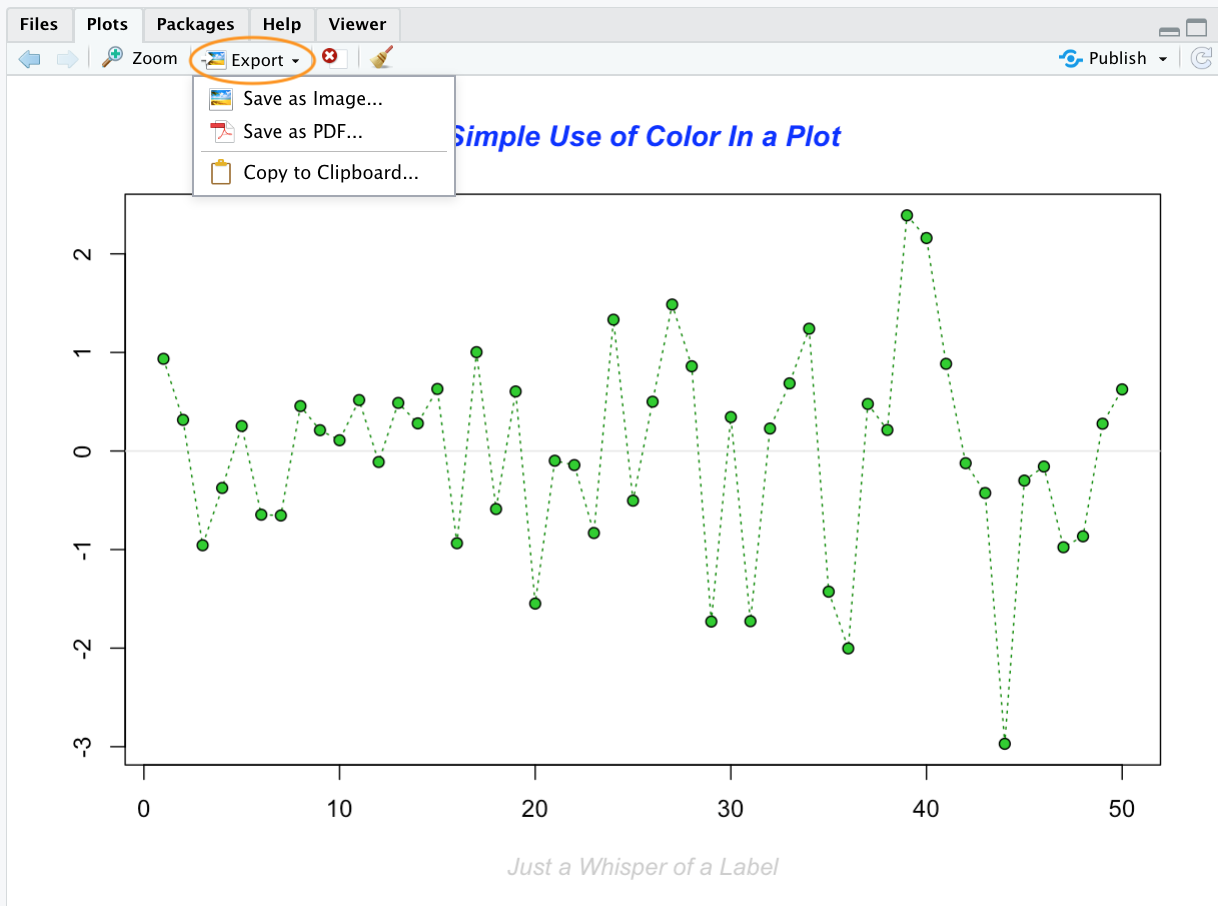The image size is (1218, 906).
Task: Clear all plots using broom icon
Action: click(381, 59)
